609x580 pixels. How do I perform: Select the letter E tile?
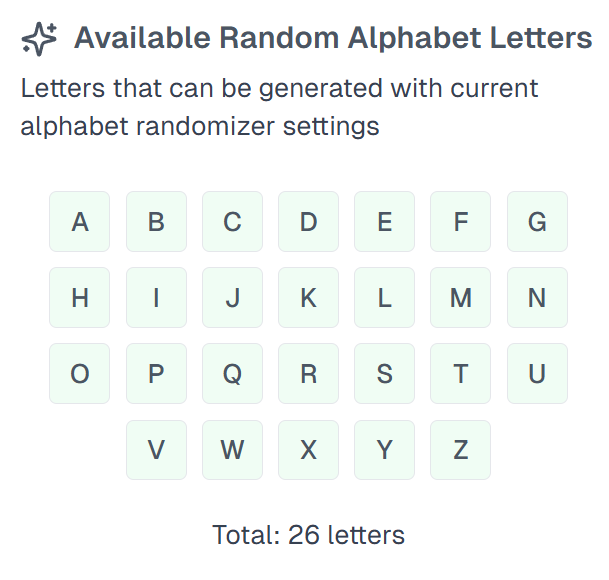pyautogui.click(x=384, y=222)
